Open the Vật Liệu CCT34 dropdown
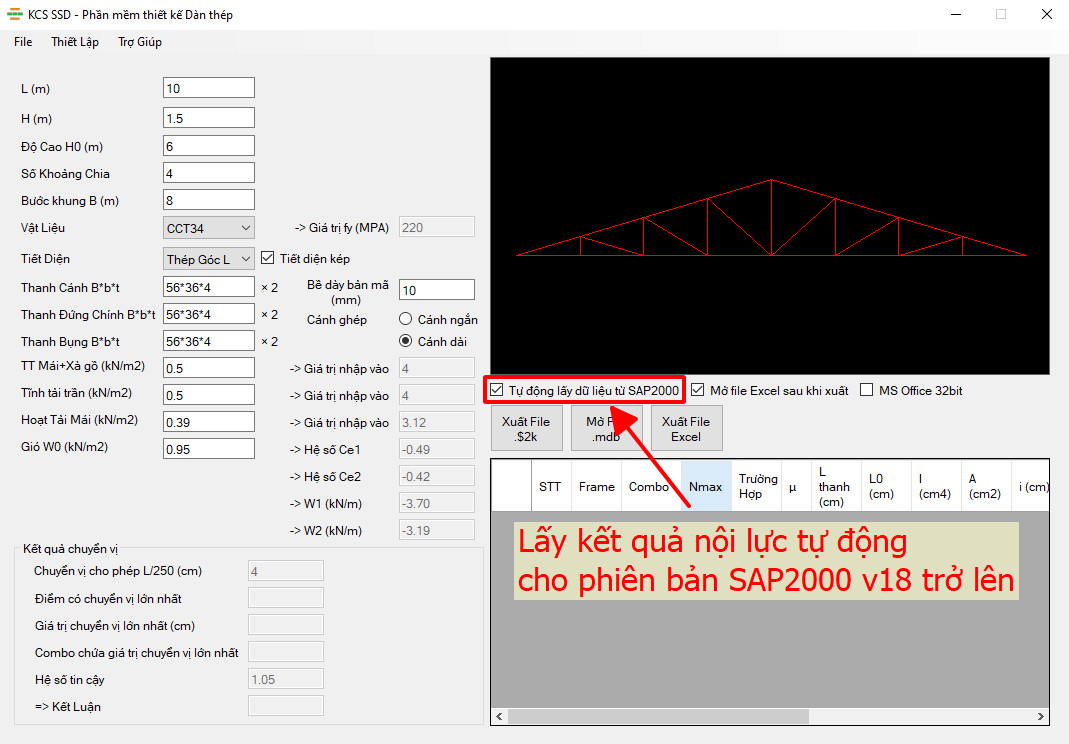1069x744 pixels. pyautogui.click(x=209, y=228)
